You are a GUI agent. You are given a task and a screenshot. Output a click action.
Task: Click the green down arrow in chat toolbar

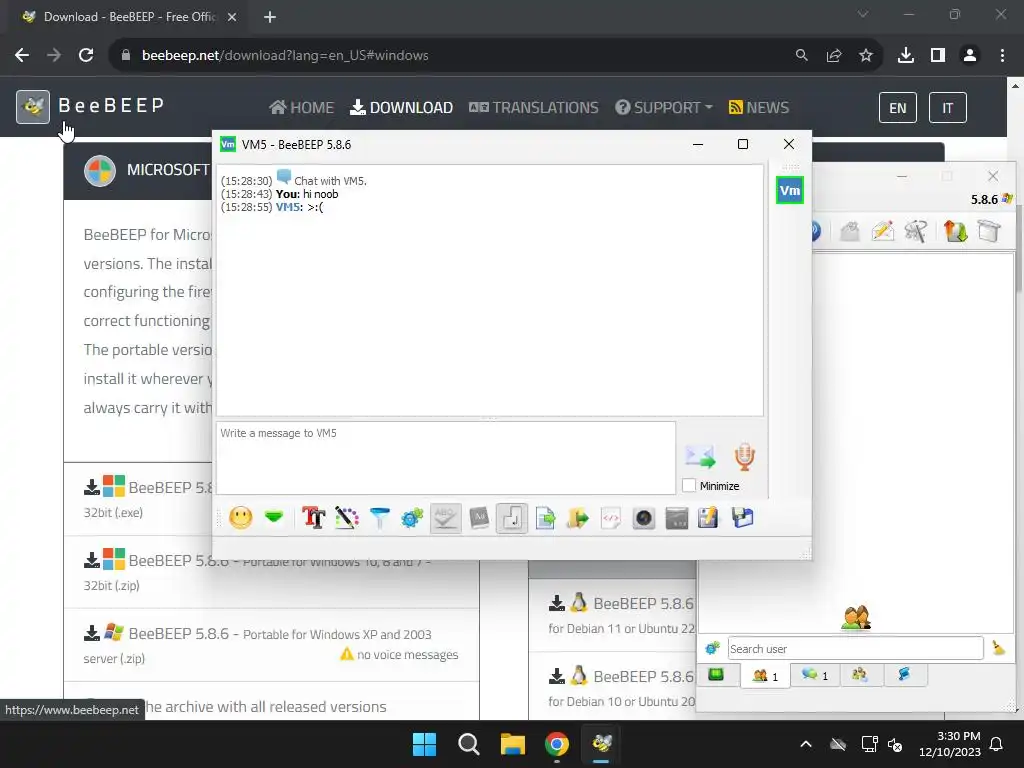274,517
